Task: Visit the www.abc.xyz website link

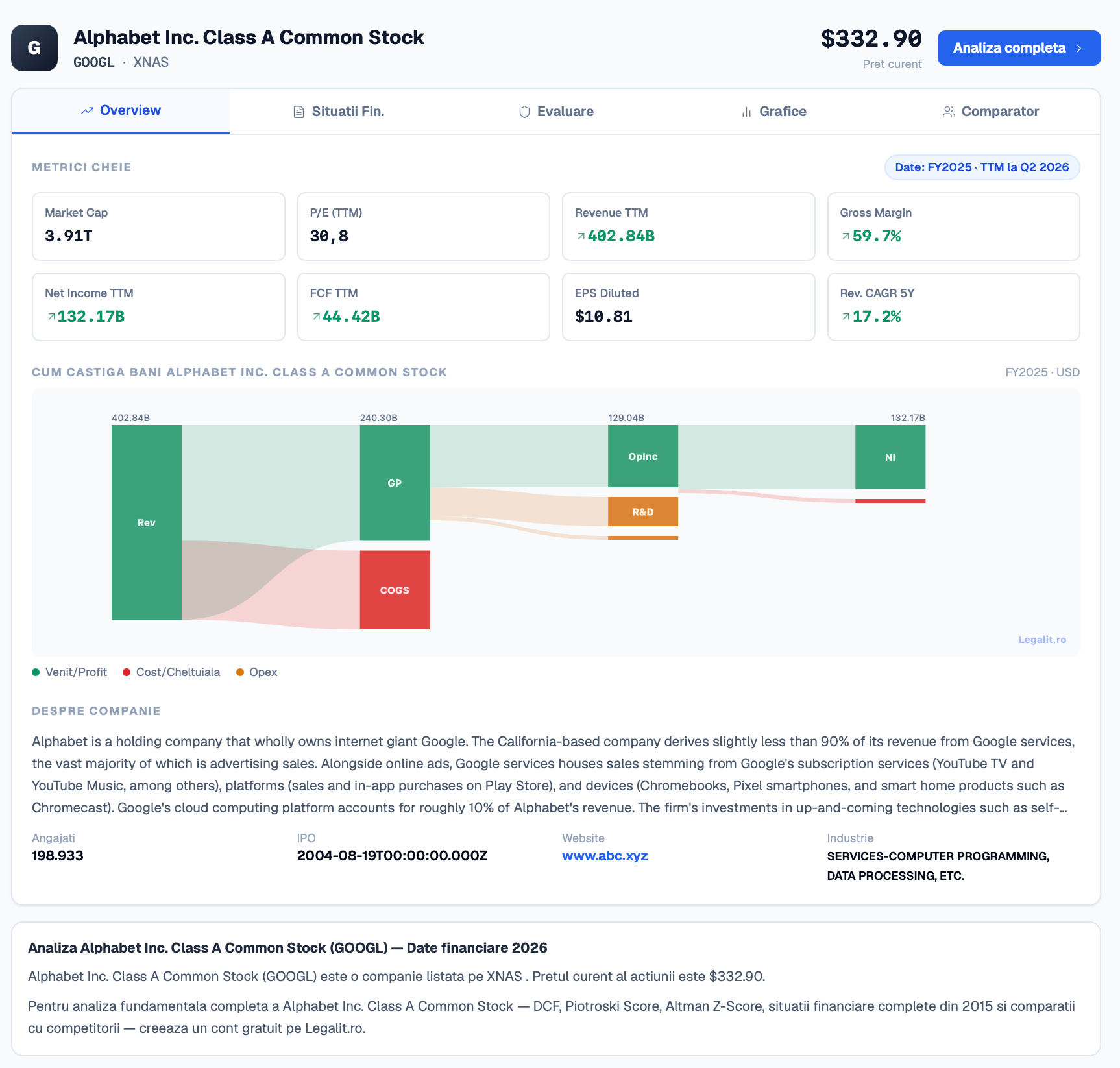Action: click(605, 856)
